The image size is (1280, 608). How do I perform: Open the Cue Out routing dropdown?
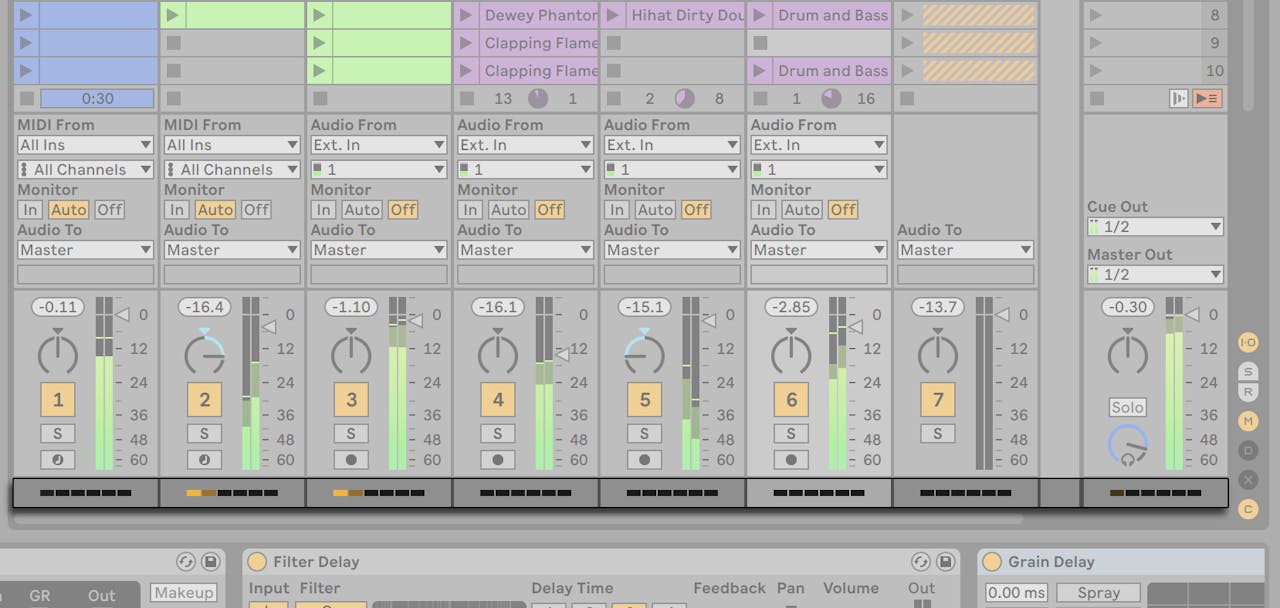[1154, 226]
